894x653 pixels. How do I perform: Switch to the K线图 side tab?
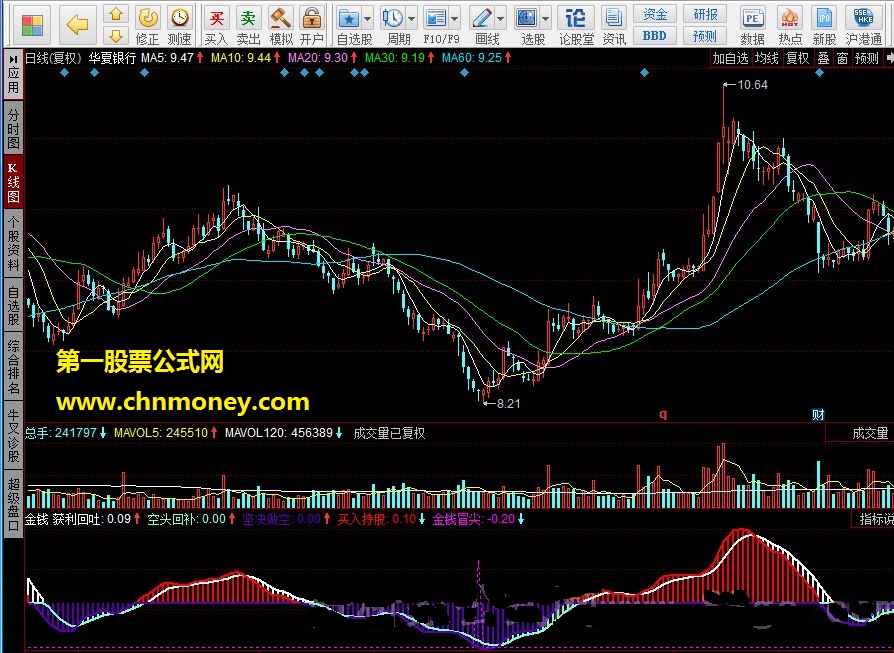(13, 182)
